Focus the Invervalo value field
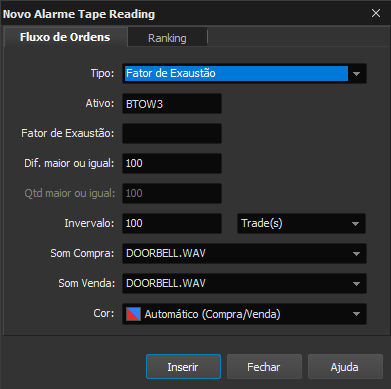This screenshot has height=389, width=391. click(172, 223)
